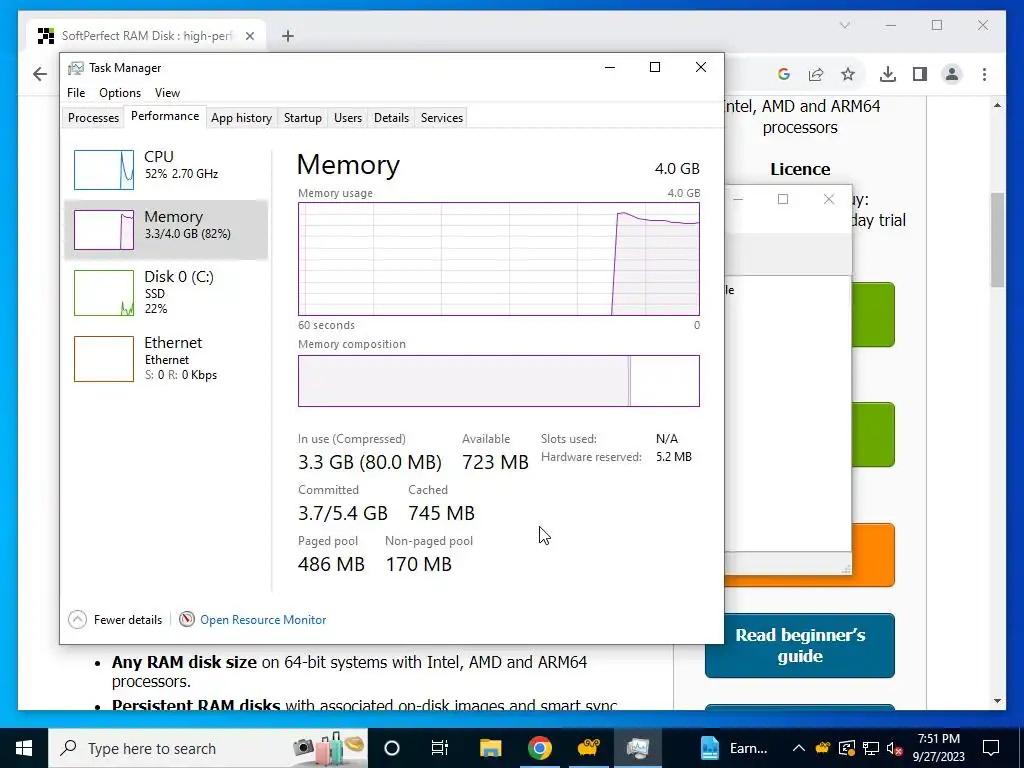This screenshot has width=1024, height=768.
Task: Click the muted volume tray icon
Action: pos(895,748)
